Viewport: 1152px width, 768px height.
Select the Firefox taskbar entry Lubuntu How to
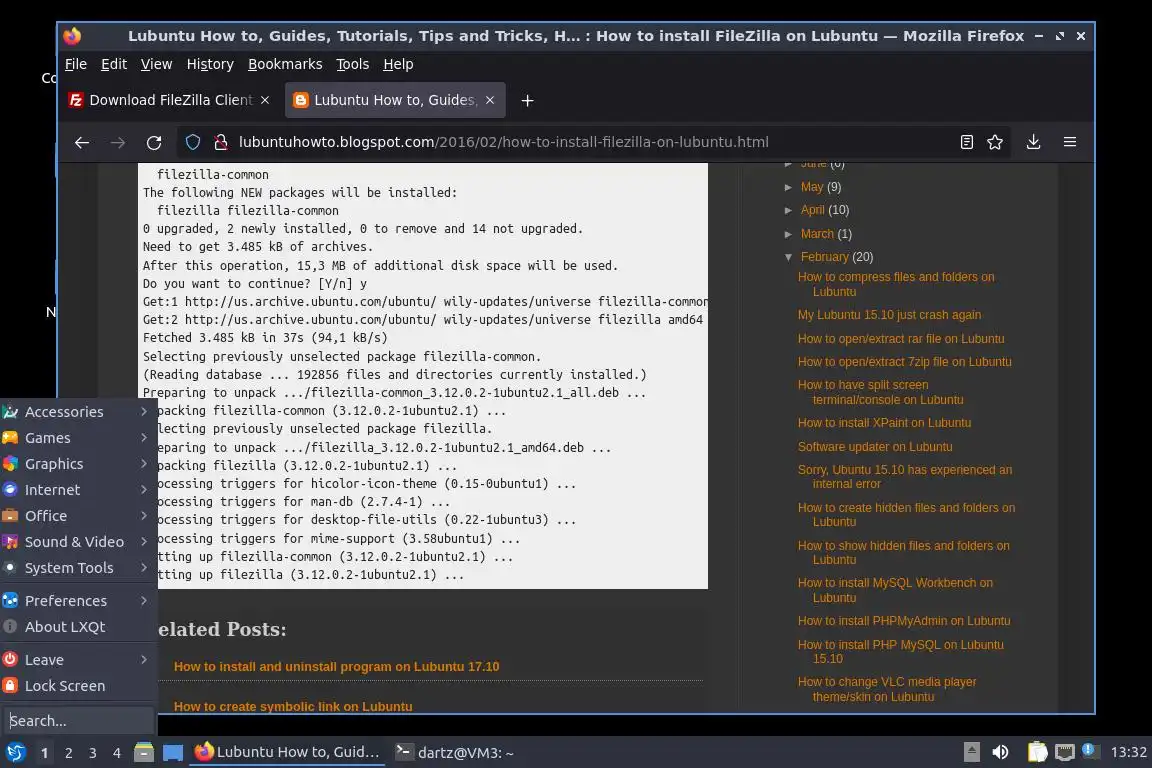coord(287,752)
